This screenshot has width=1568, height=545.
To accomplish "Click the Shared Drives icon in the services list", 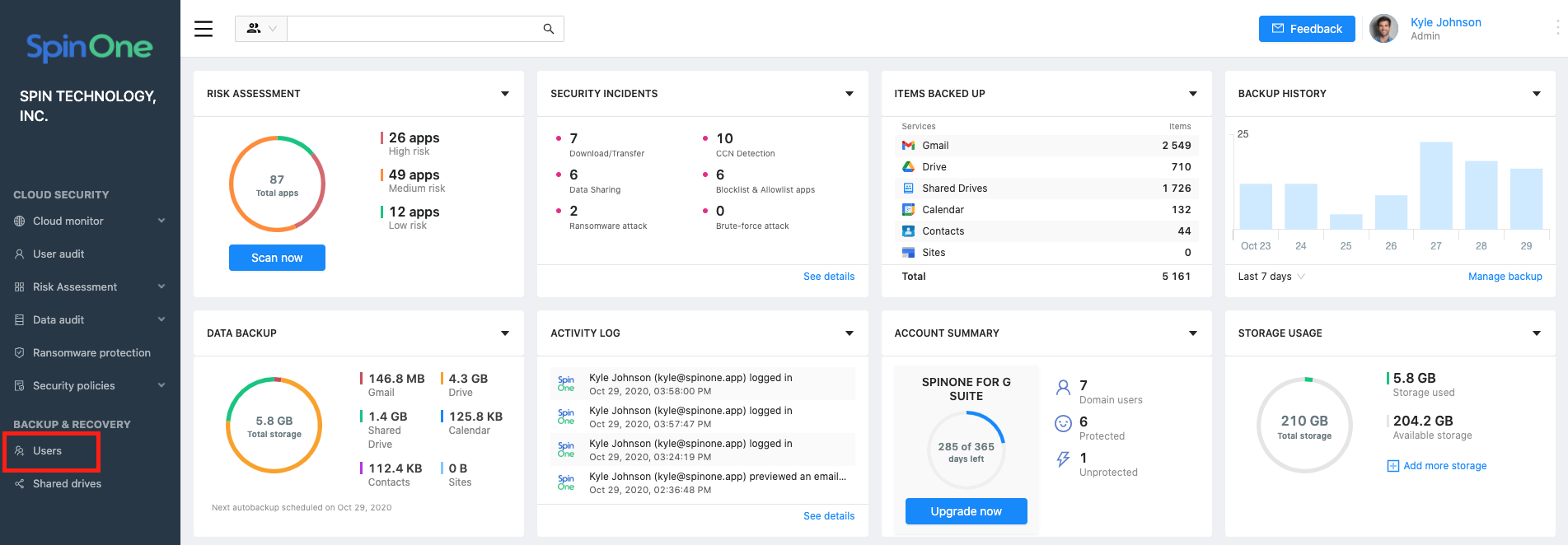I will (x=908, y=189).
